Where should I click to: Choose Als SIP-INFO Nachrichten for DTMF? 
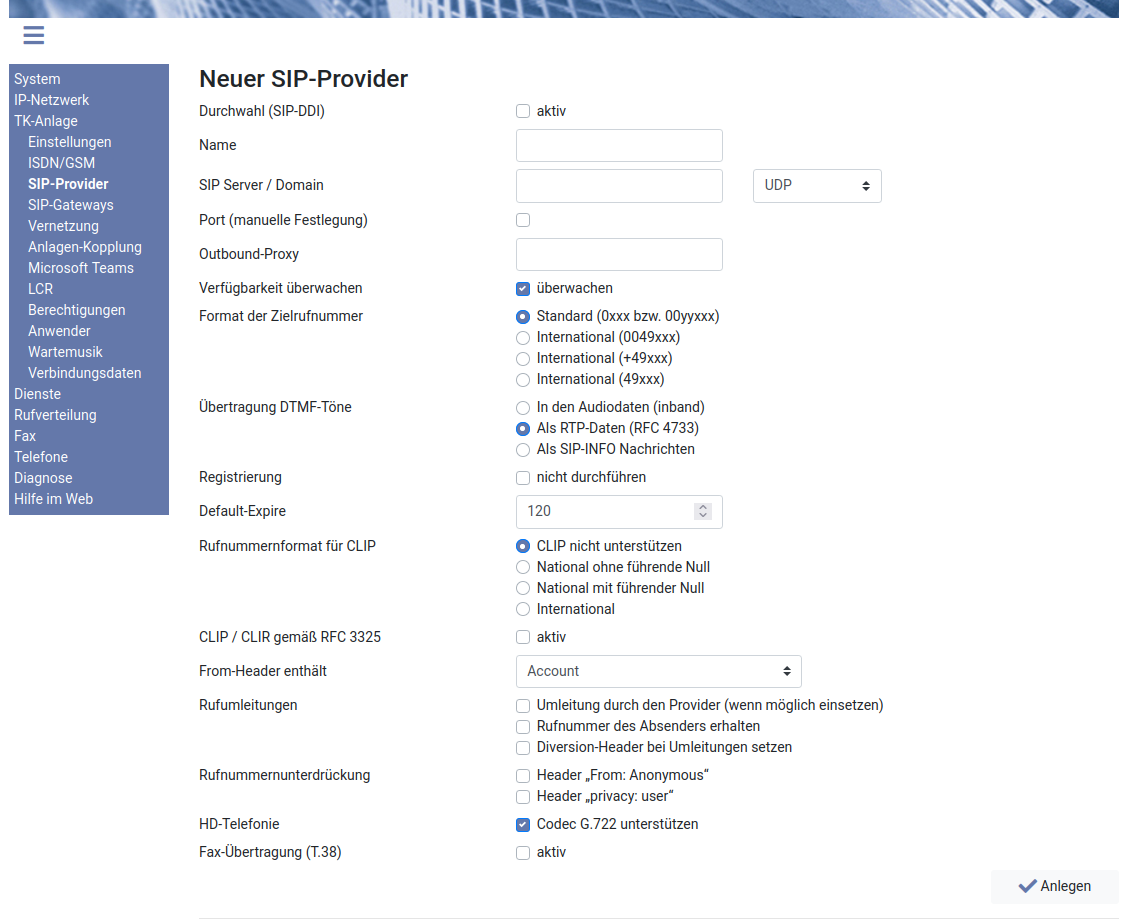pos(523,450)
